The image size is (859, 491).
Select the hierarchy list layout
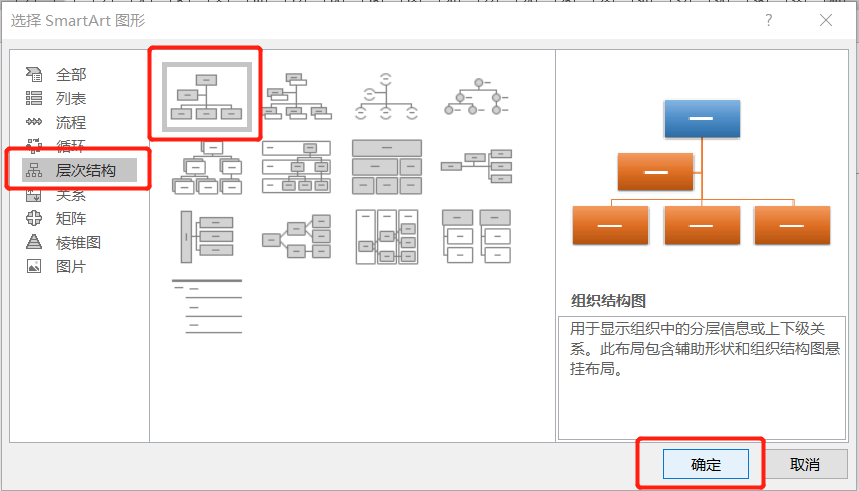pos(476,236)
